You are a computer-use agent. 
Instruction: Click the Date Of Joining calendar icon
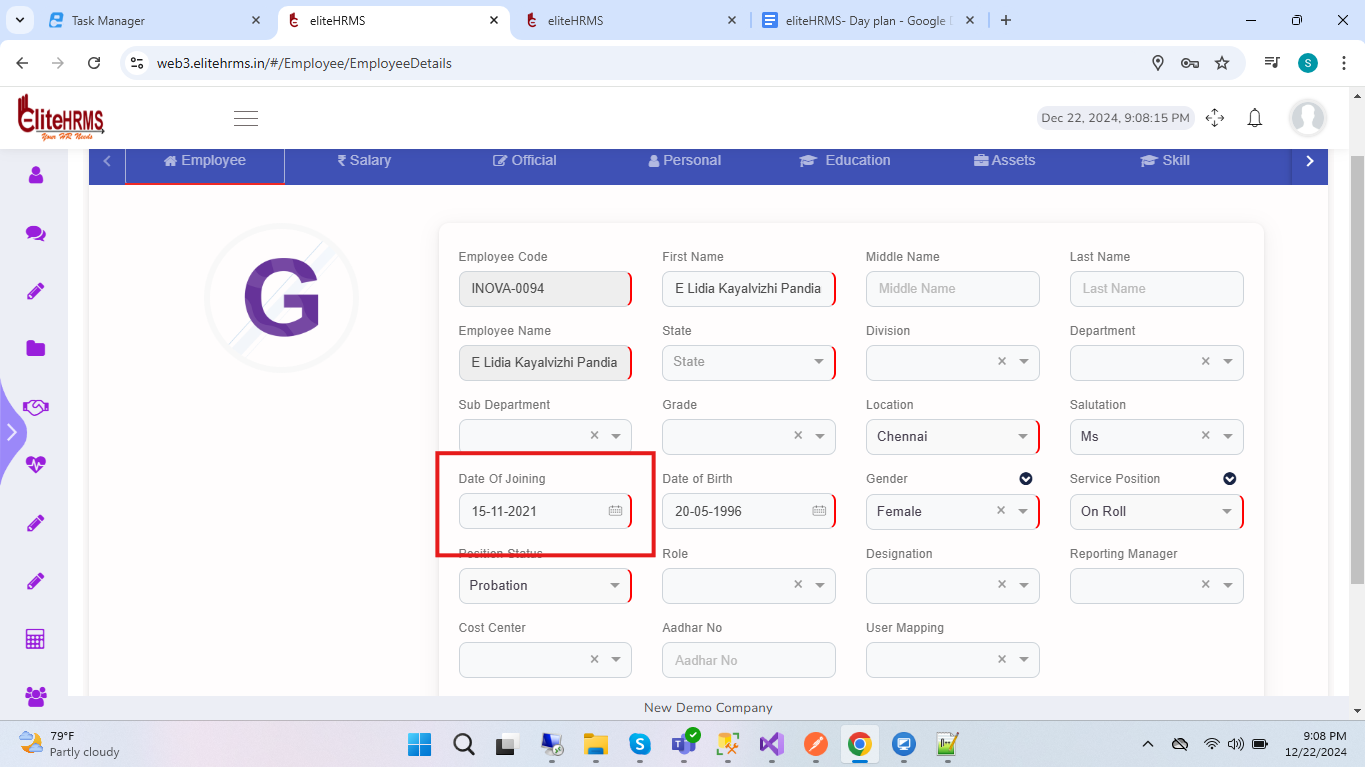pyautogui.click(x=615, y=511)
